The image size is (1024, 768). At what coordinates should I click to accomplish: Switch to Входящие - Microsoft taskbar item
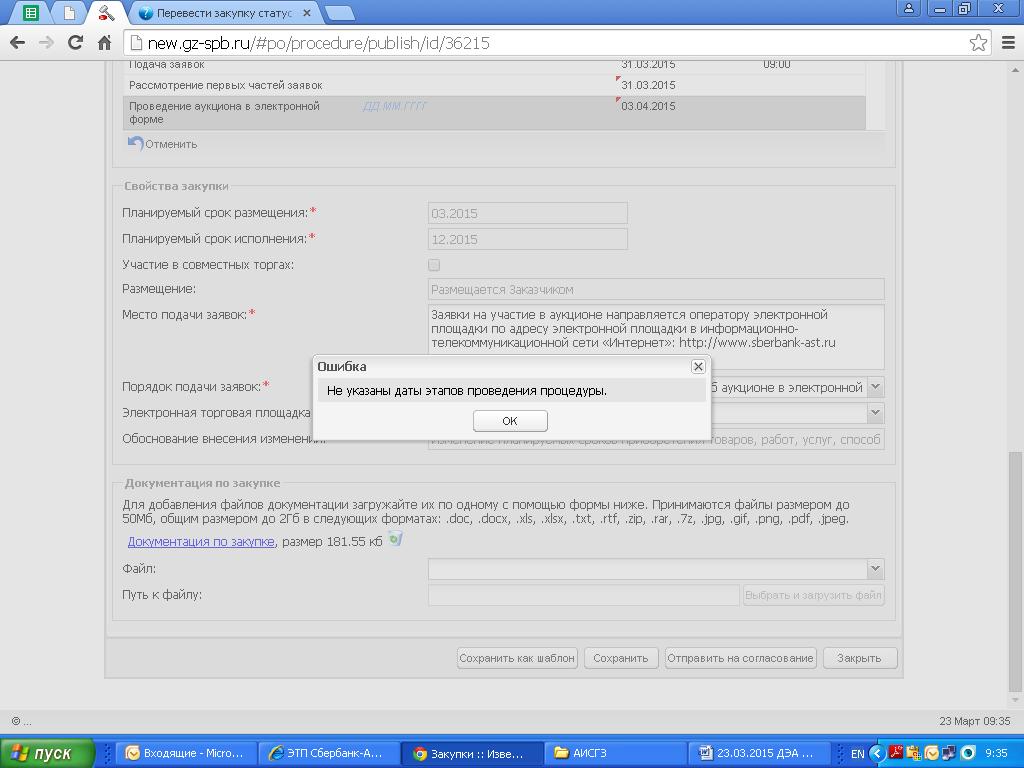tap(185, 753)
